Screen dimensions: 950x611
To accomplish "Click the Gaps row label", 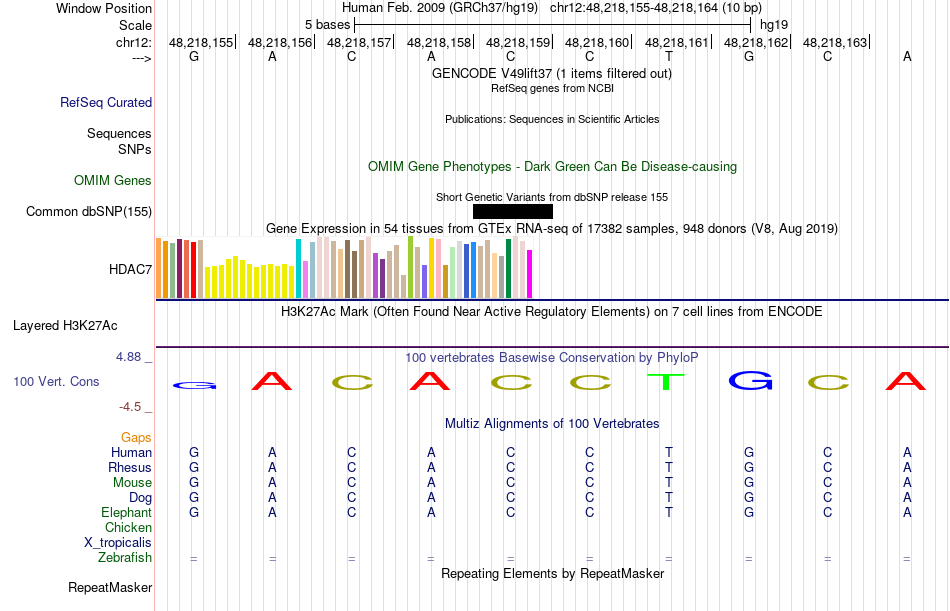I will pyautogui.click(x=136, y=438).
